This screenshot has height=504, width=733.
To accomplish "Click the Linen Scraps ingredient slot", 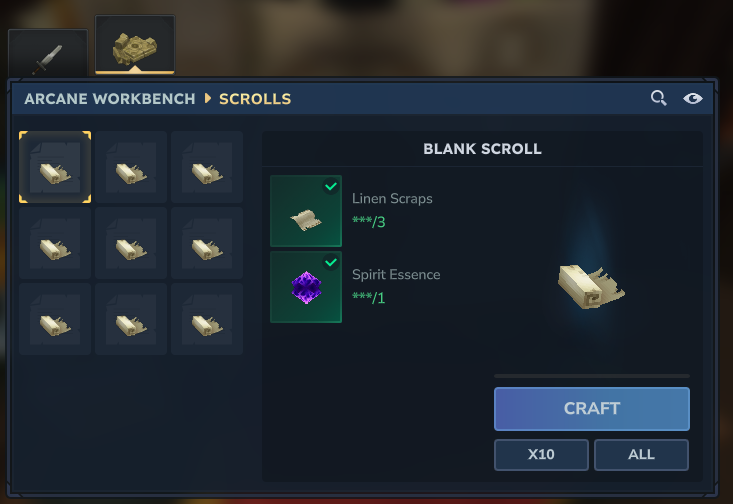I will [306, 211].
